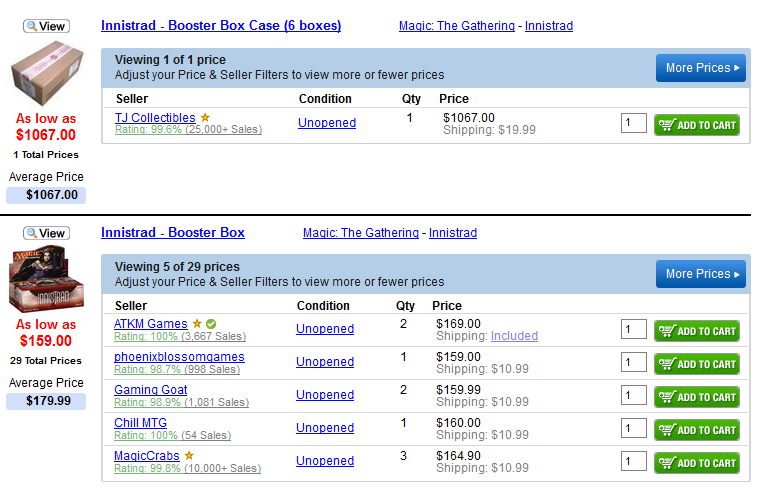Click MagicCrabs gold star icon
The height and width of the screenshot is (490, 758).
(x=190, y=455)
